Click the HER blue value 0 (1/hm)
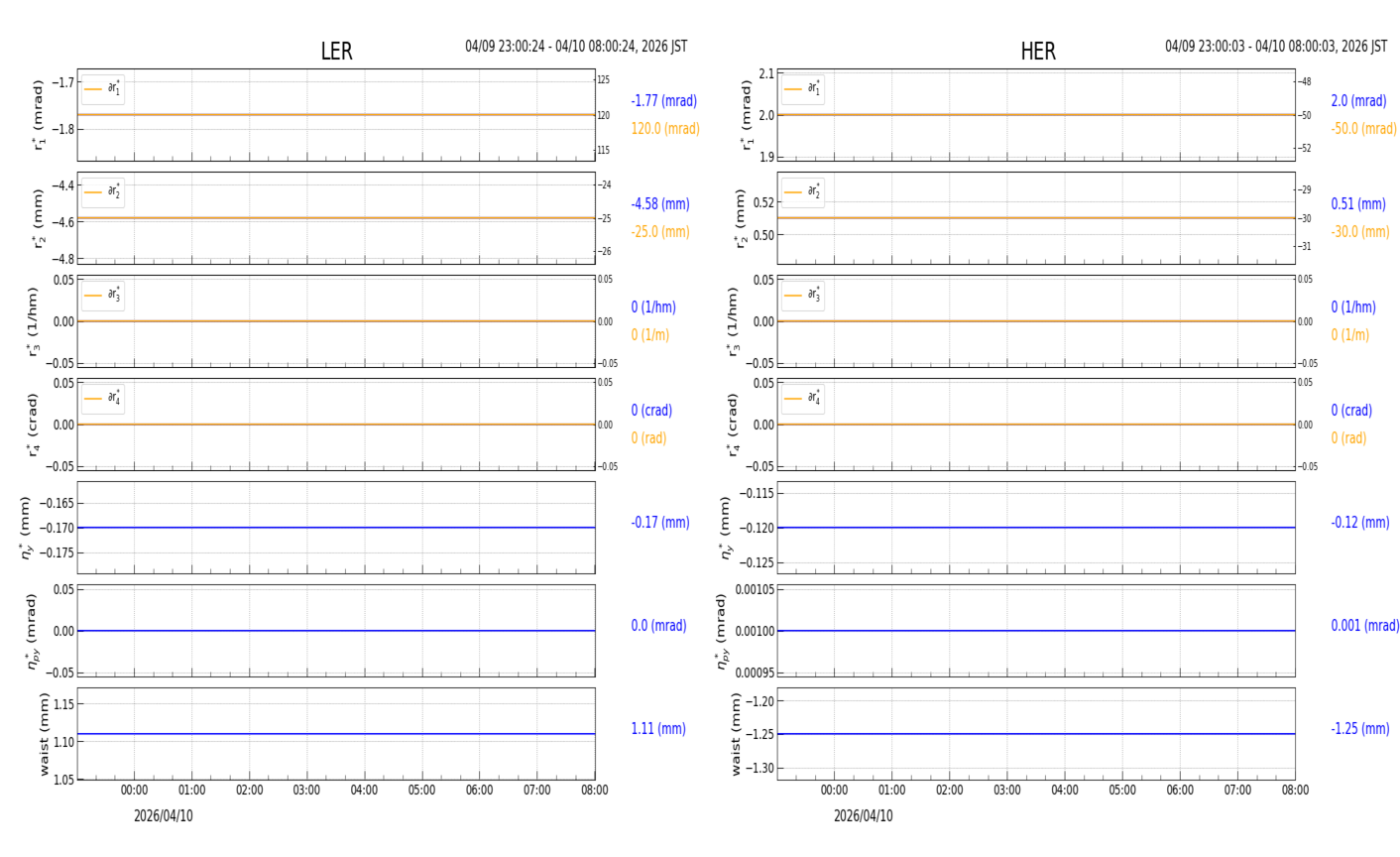This screenshot has height=857, width=1400. tap(1353, 307)
